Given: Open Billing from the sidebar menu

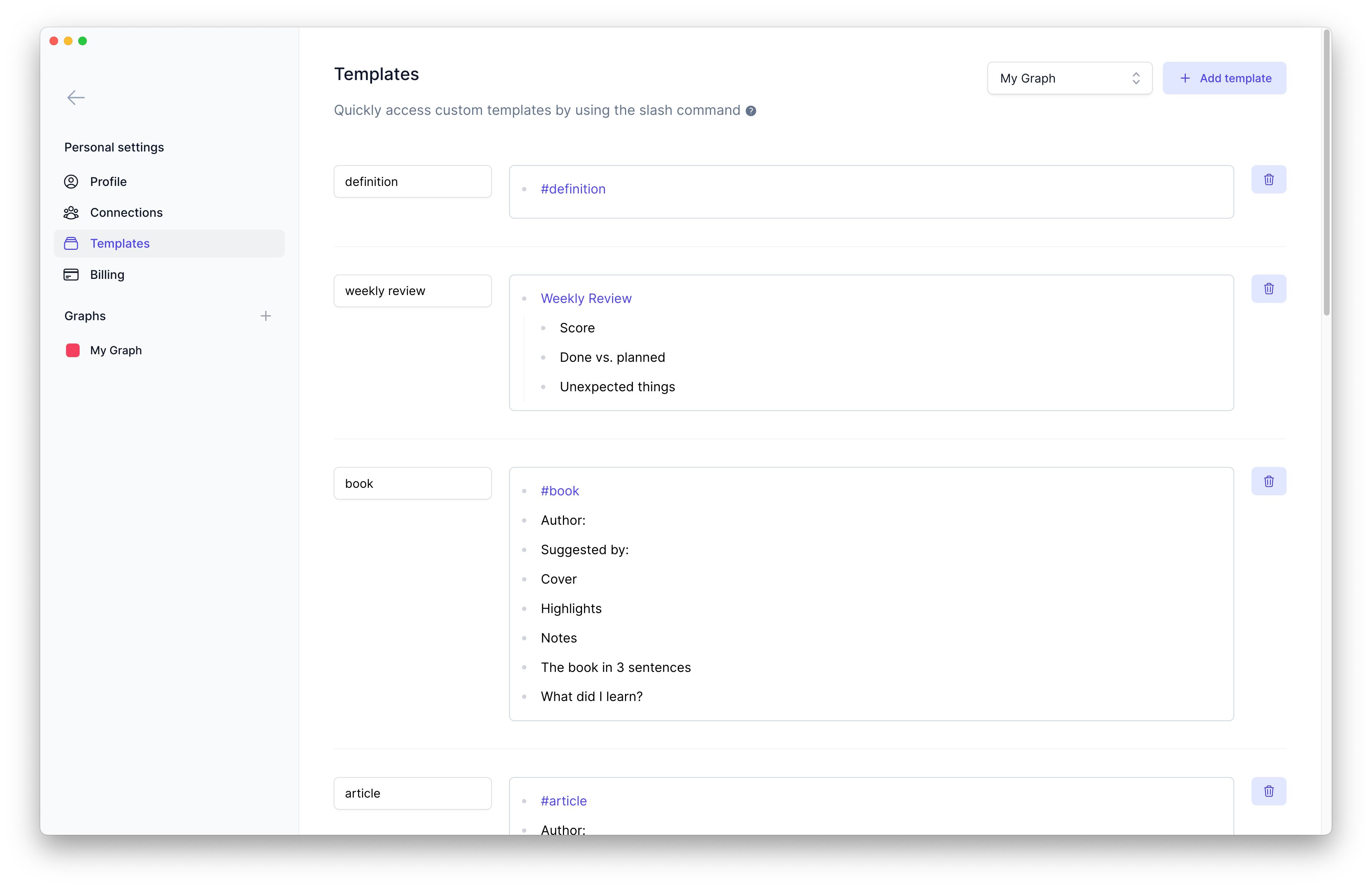Looking at the screenshot, I should click(x=107, y=275).
